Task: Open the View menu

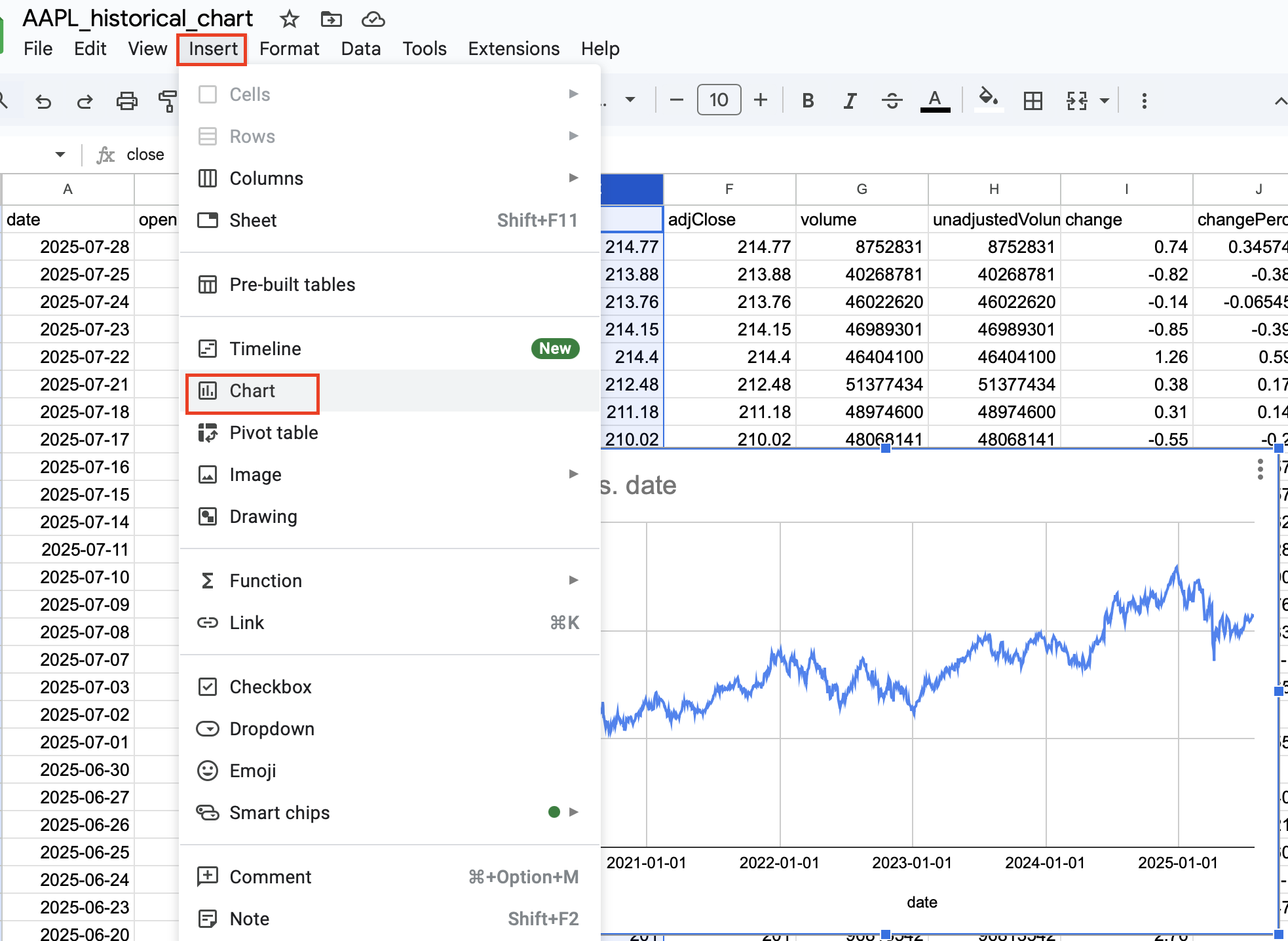Action: point(147,48)
